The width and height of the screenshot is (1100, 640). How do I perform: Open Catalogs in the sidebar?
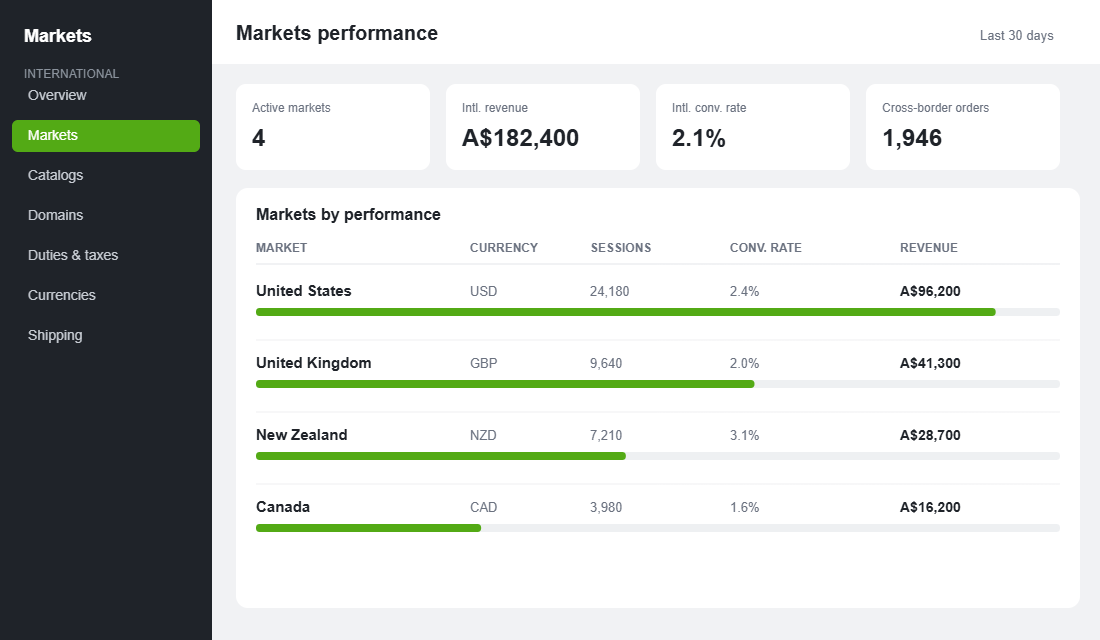(x=106, y=175)
